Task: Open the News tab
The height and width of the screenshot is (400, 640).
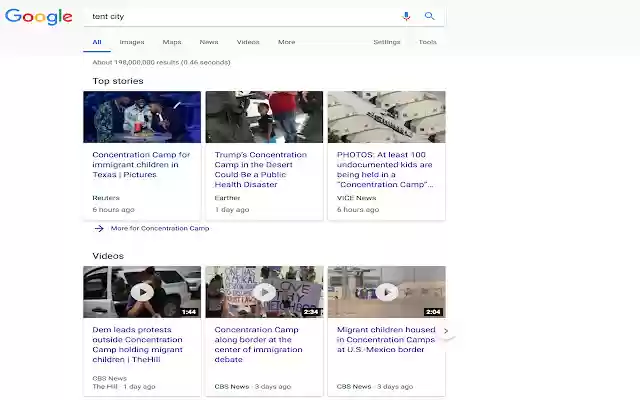Action: (209, 42)
